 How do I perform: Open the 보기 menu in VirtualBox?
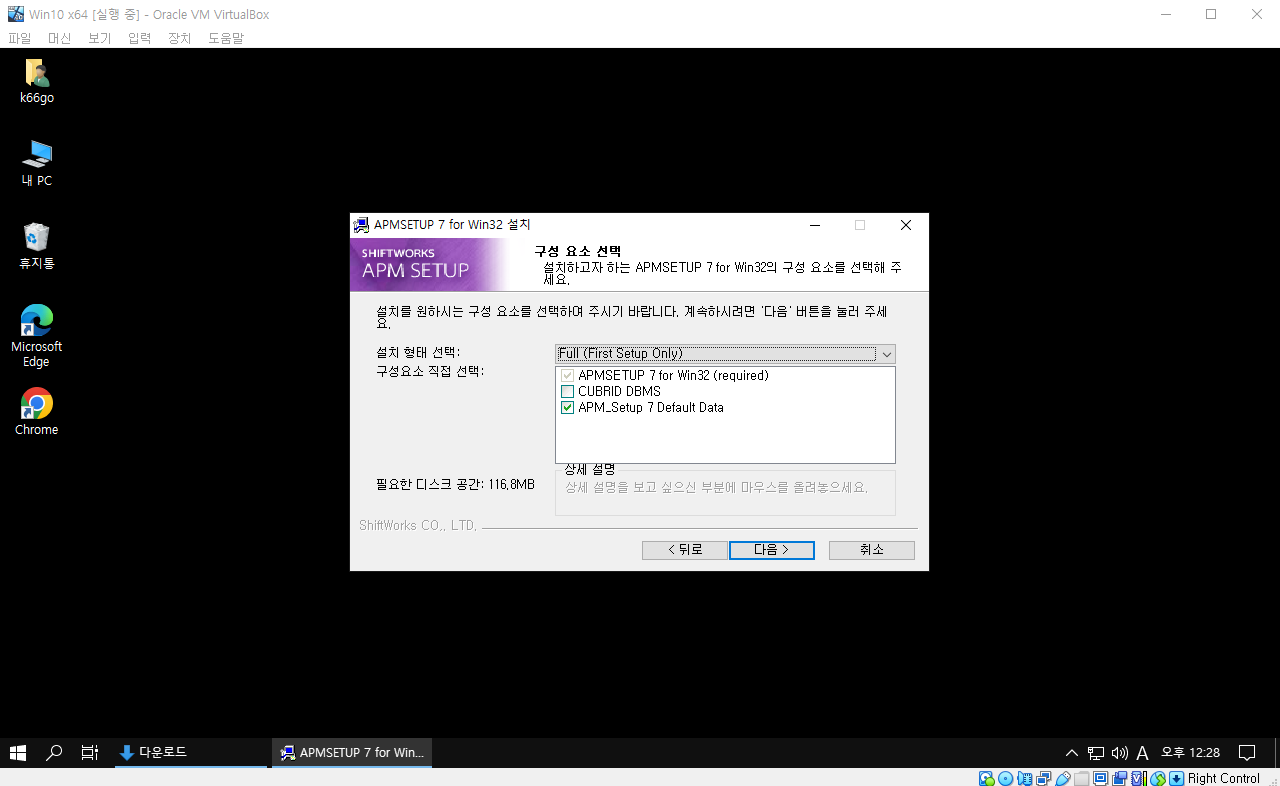point(99,38)
